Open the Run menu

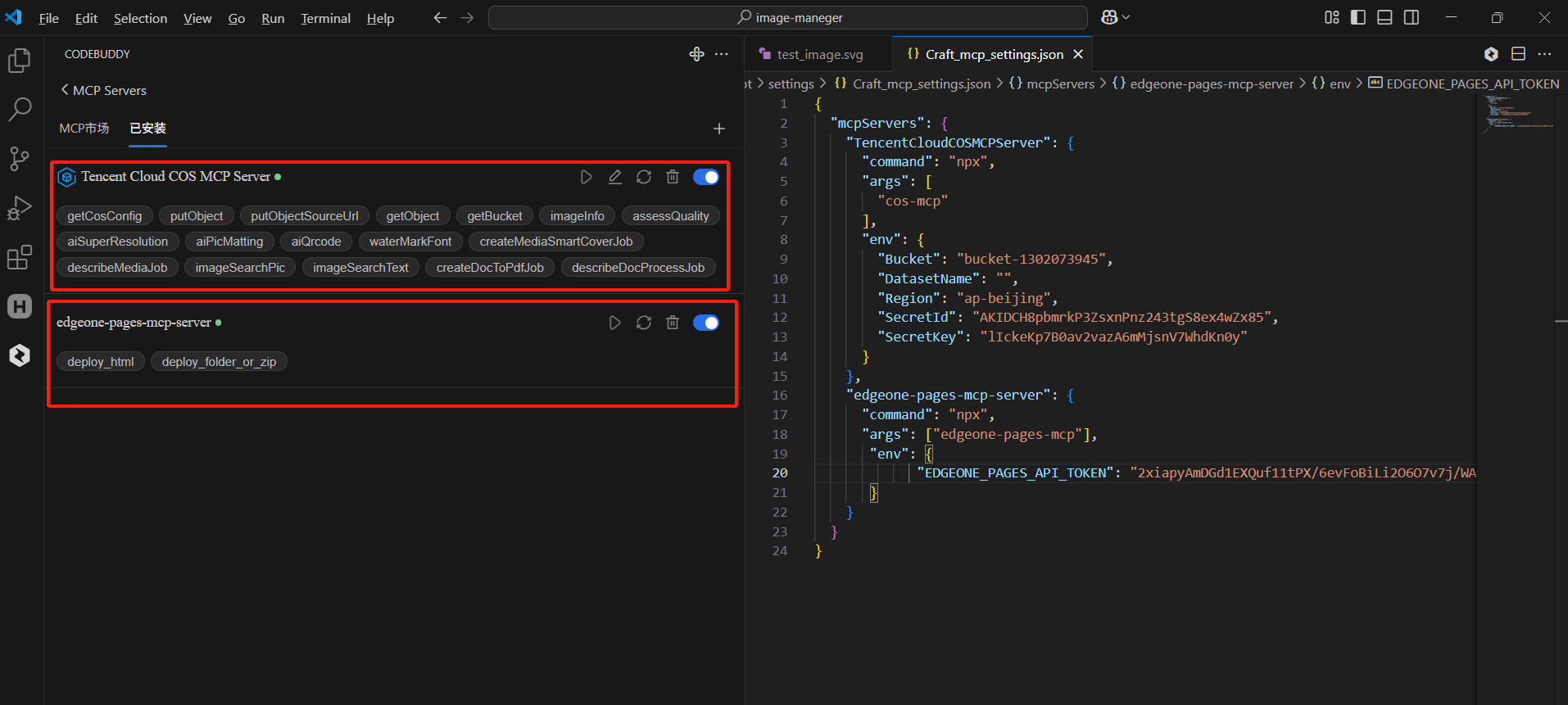[x=273, y=18]
